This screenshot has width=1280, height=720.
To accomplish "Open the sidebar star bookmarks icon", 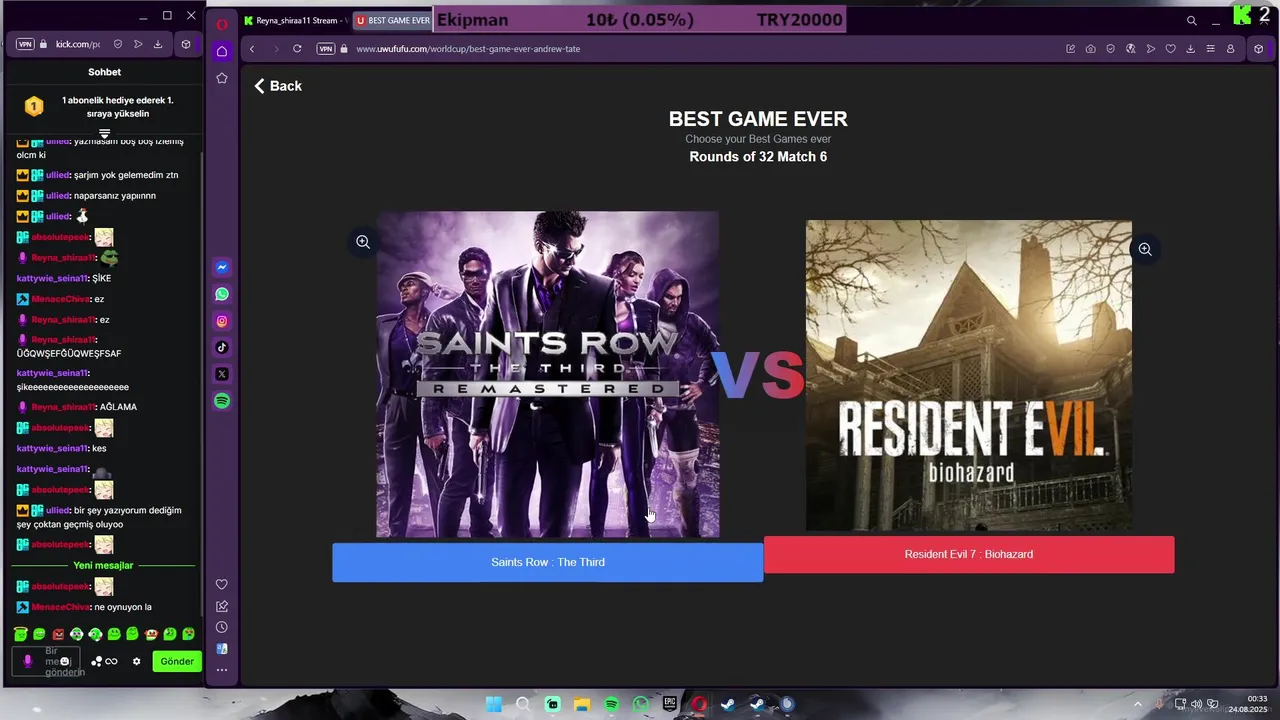I will (x=222, y=78).
